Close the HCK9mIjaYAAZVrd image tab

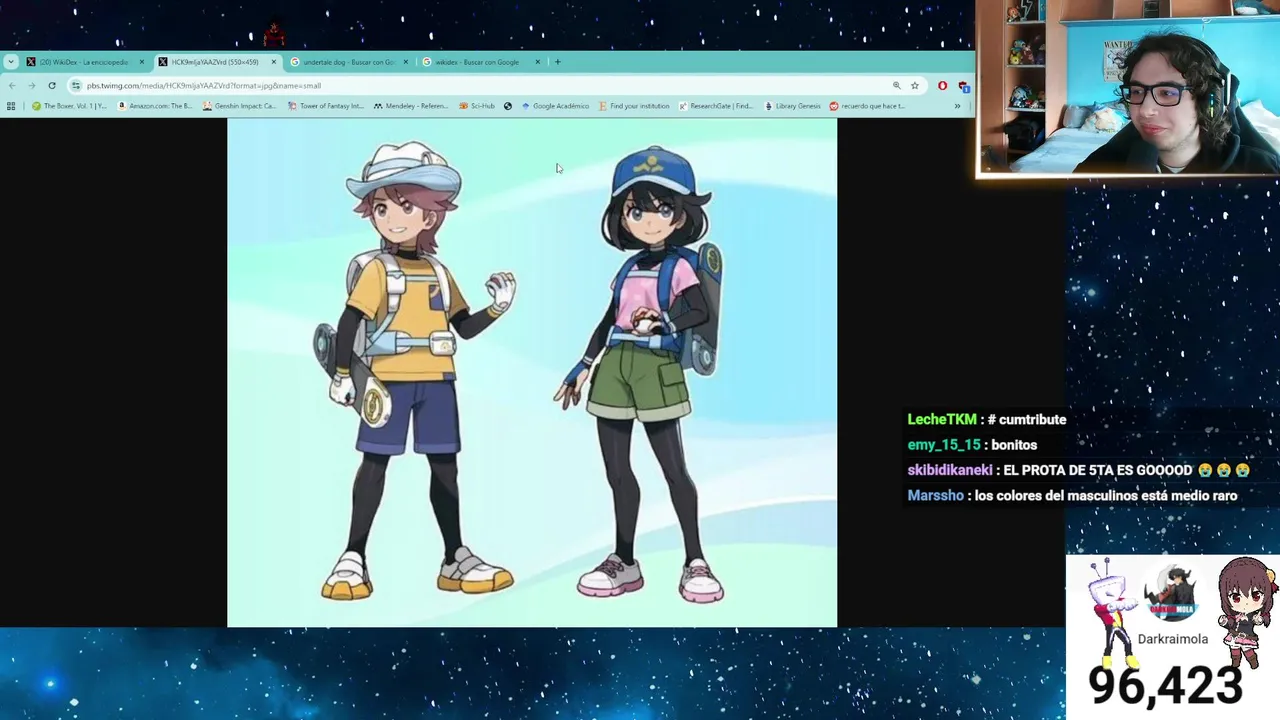pos(274,62)
